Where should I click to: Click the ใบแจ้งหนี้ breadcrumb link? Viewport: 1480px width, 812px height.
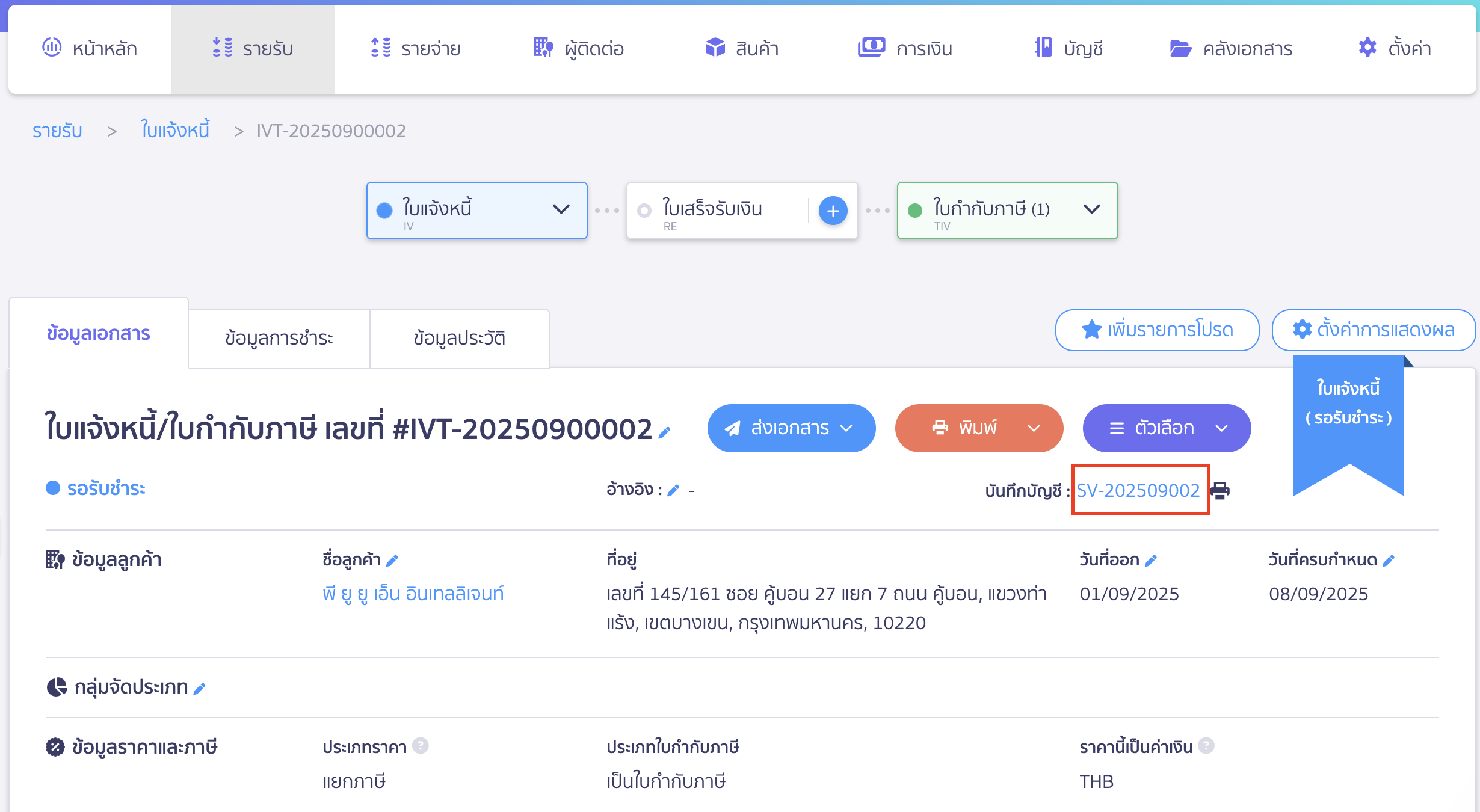[x=175, y=130]
